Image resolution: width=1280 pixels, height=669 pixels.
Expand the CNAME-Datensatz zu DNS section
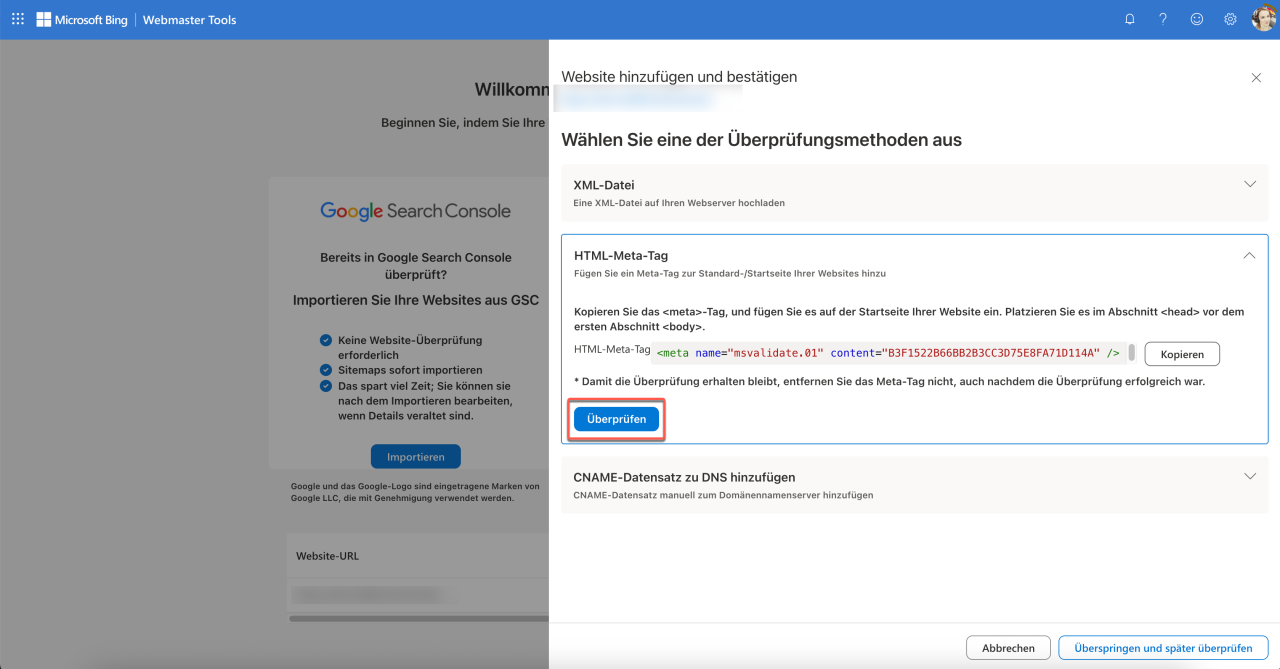click(1250, 476)
